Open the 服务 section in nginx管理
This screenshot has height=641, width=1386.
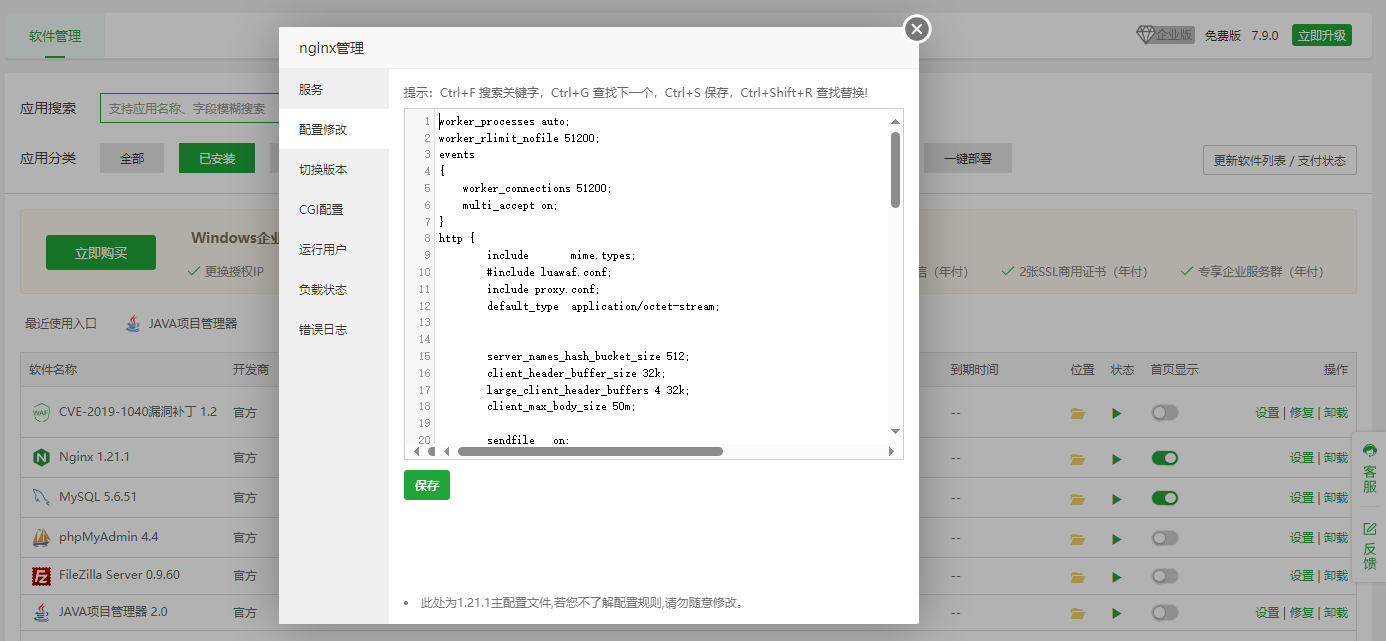333,89
